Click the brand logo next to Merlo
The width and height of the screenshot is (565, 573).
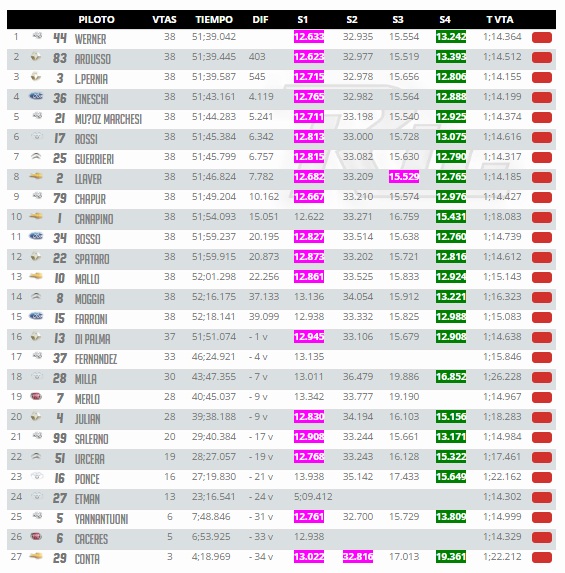[x=36, y=396]
